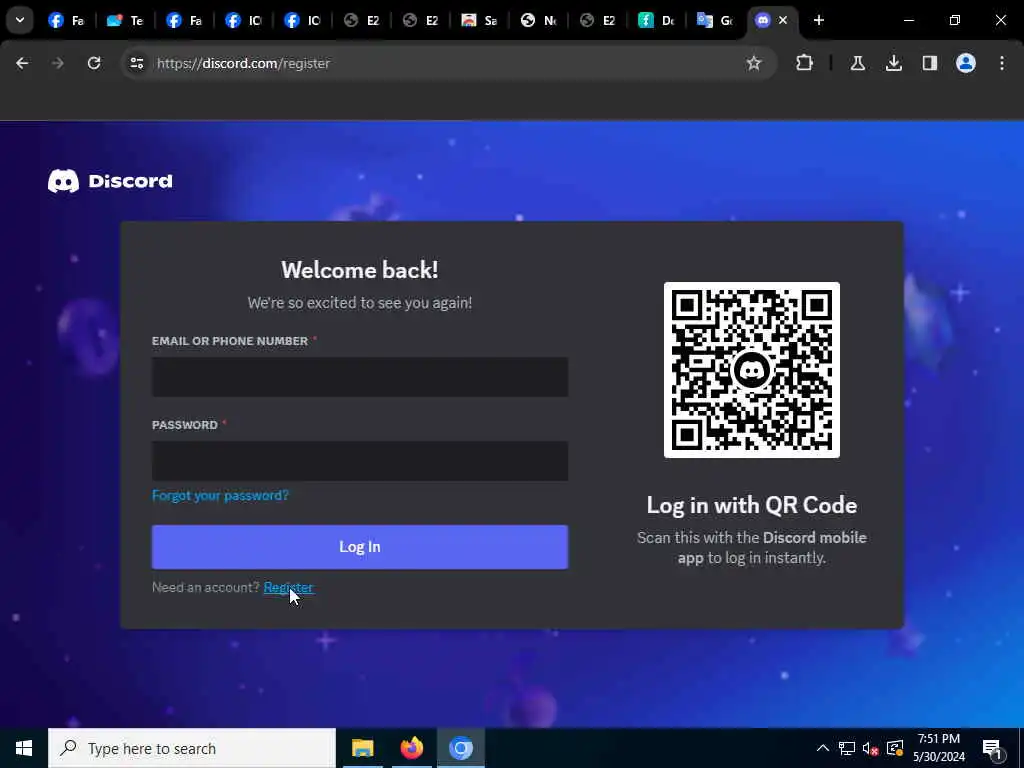
Task: Toggle the browser side panel icon
Action: click(x=929, y=63)
